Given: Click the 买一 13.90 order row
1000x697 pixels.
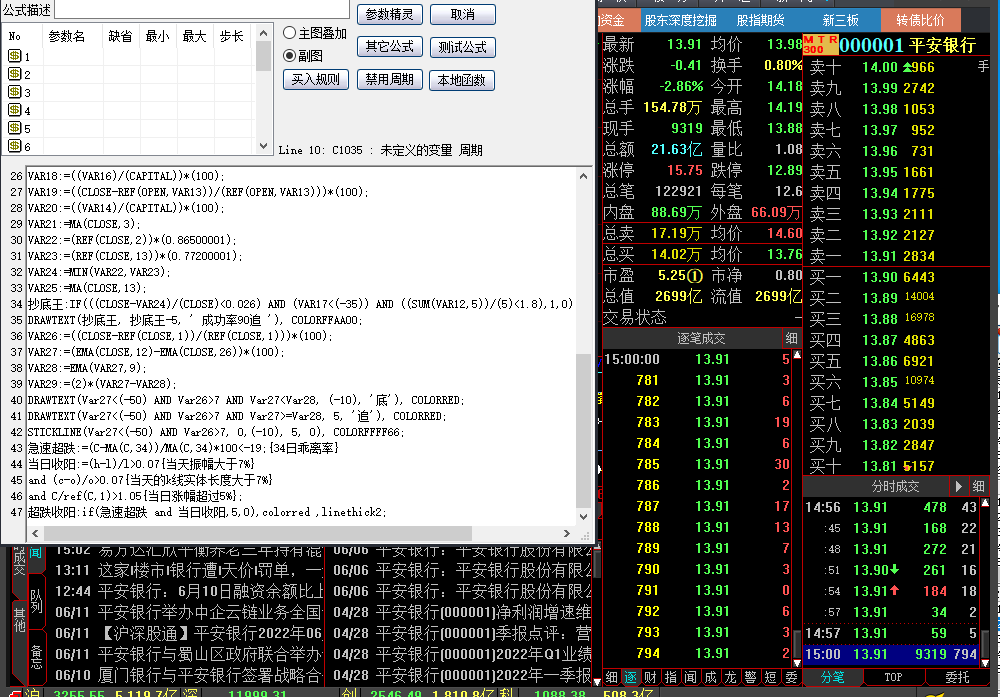Looking at the screenshot, I should [895, 277].
